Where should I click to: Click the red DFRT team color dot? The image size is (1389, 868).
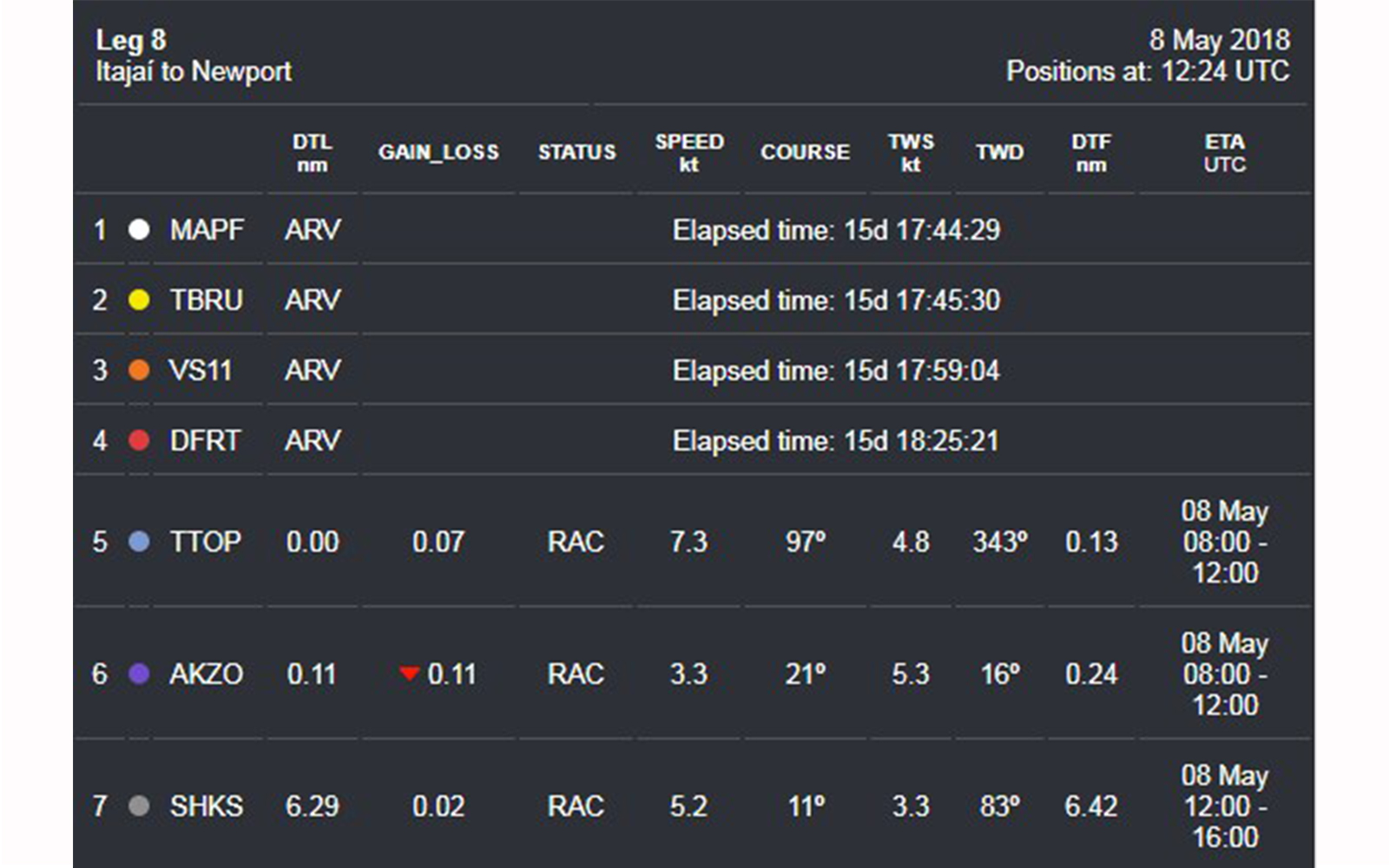coord(139,441)
